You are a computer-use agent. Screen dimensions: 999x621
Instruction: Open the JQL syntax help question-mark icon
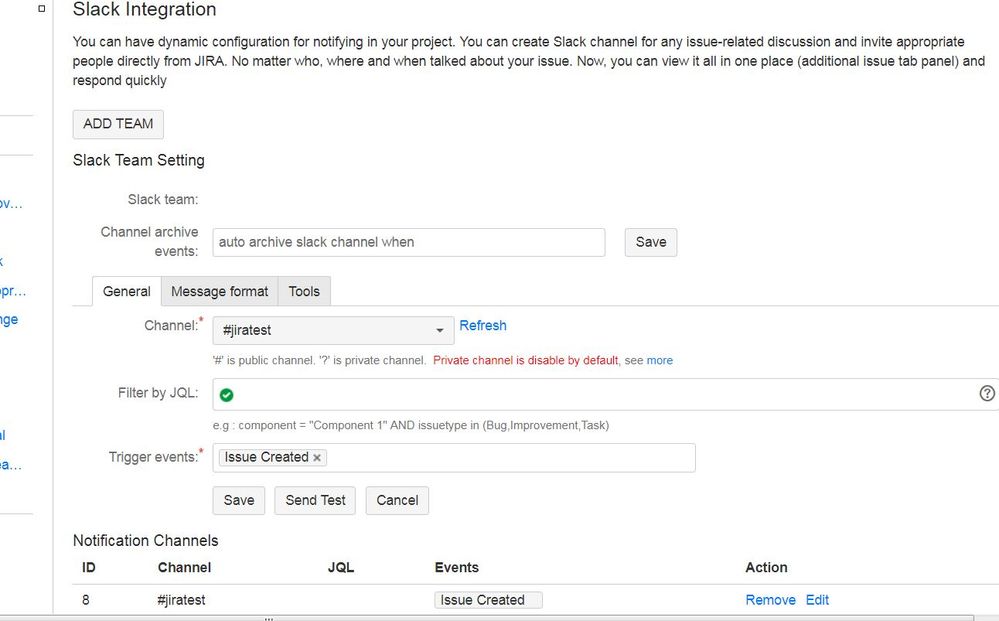tap(987, 394)
